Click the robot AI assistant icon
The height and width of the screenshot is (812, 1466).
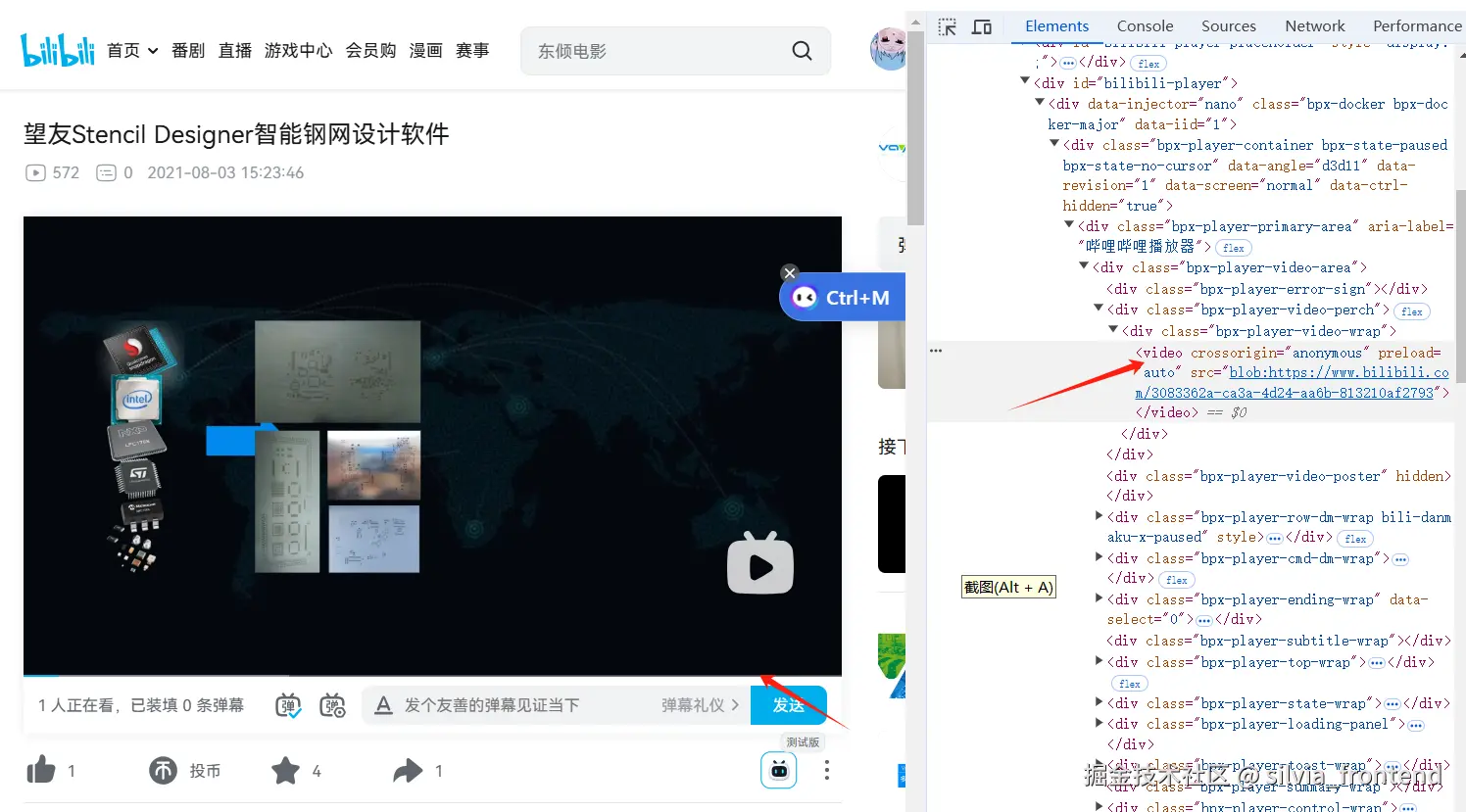[x=779, y=770]
